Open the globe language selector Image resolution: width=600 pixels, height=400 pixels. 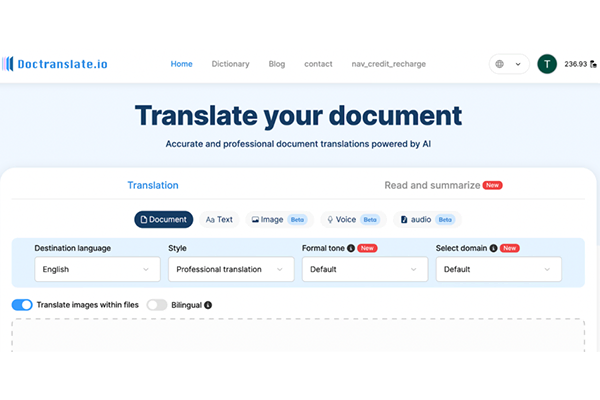(509, 64)
